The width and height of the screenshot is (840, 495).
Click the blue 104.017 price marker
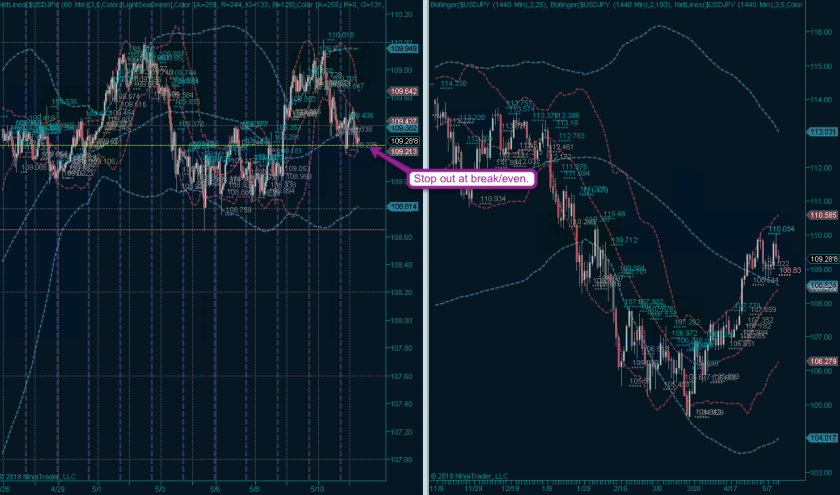pyautogui.click(x=822, y=438)
